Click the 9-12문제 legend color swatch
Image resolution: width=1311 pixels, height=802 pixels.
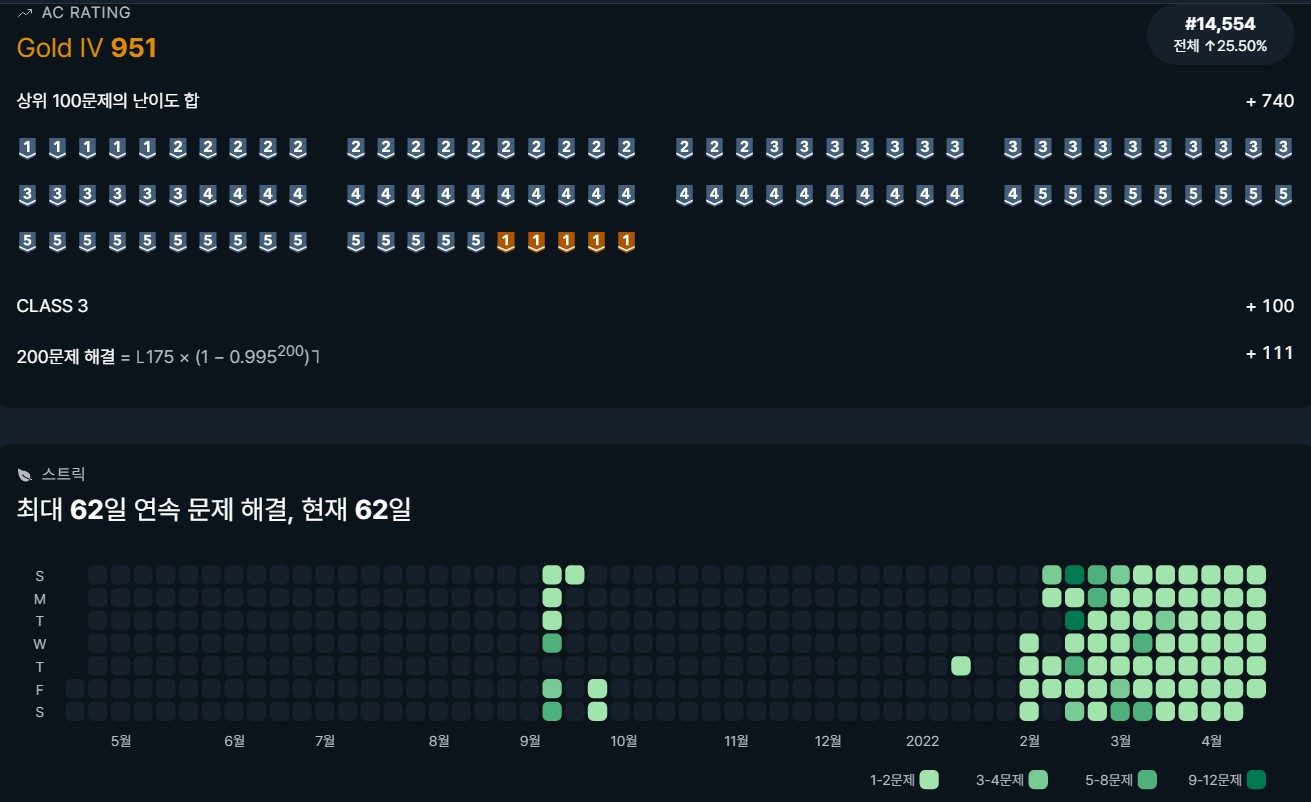tap(1257, 779)
